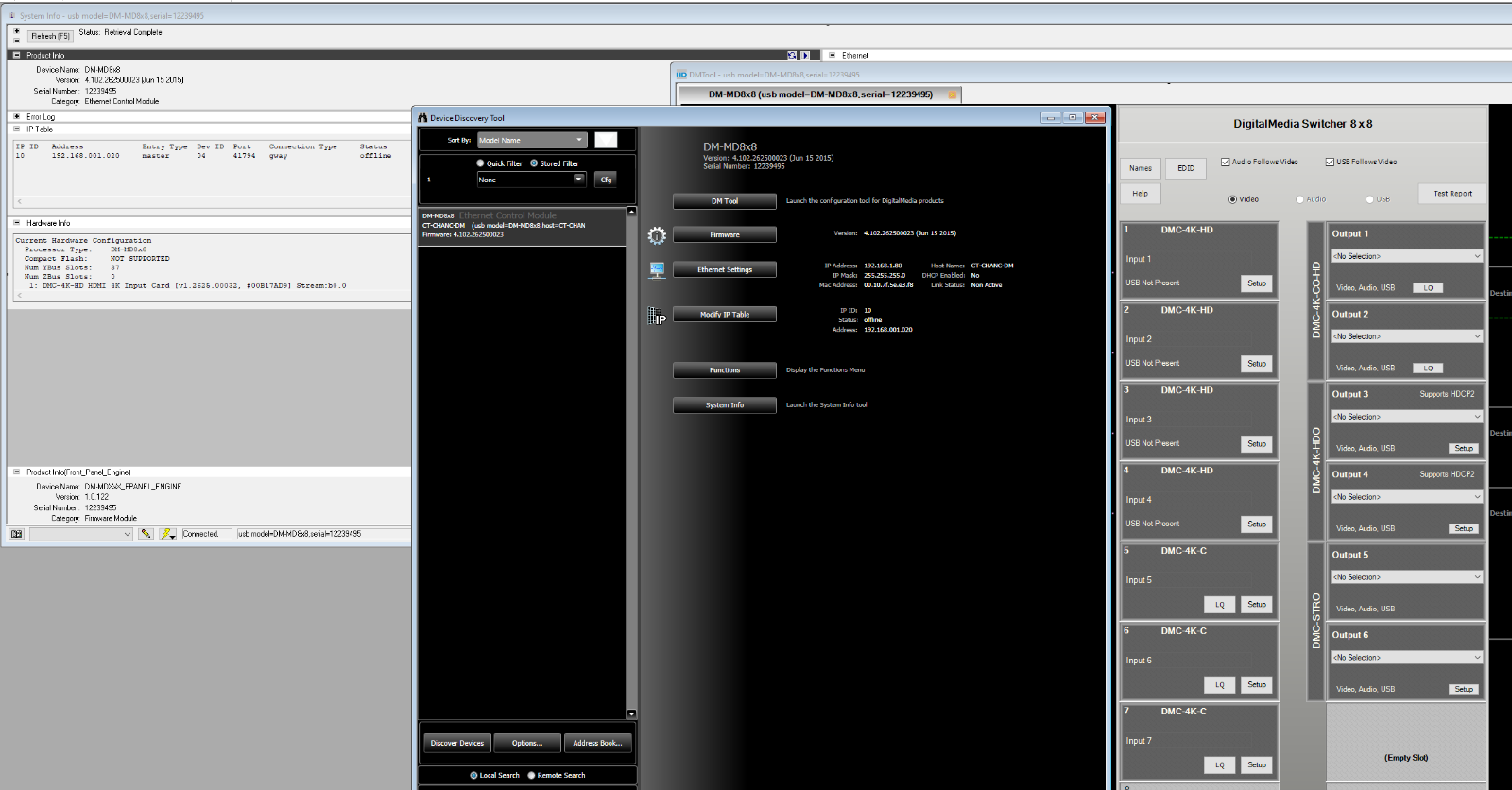Click Setup for Input 1
1512x790 pixels.
tap(1256, 283)
